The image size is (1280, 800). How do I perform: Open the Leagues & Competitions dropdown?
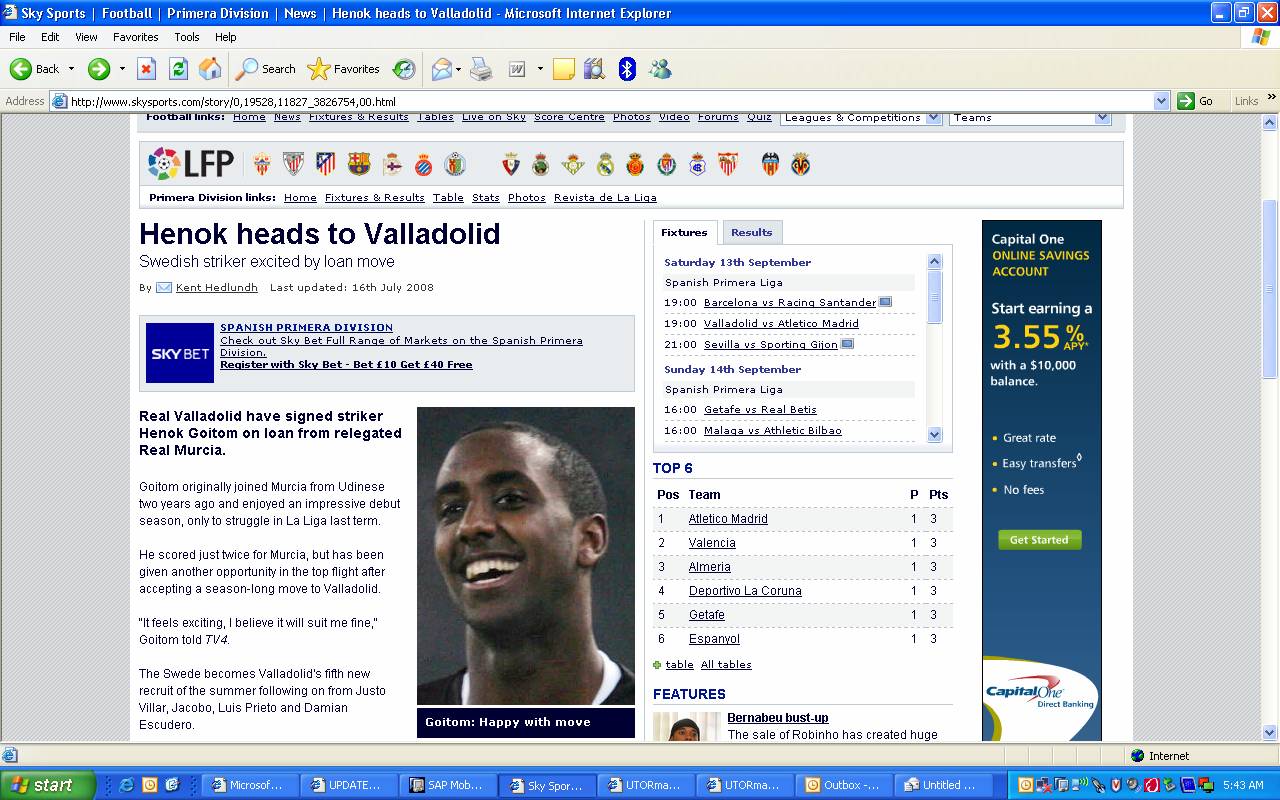coord(860,117)
